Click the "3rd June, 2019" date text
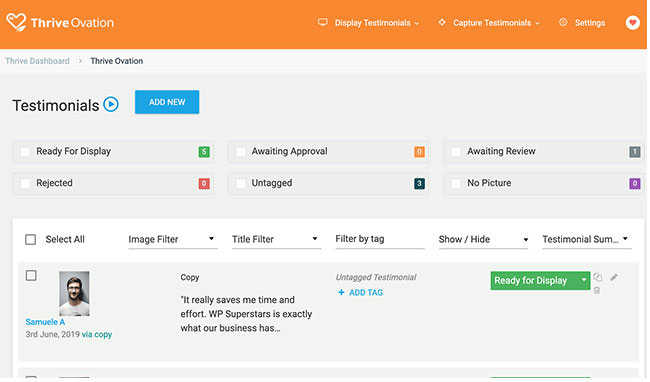The height and width of the screenshot is (382, 650). coord(52,334)
